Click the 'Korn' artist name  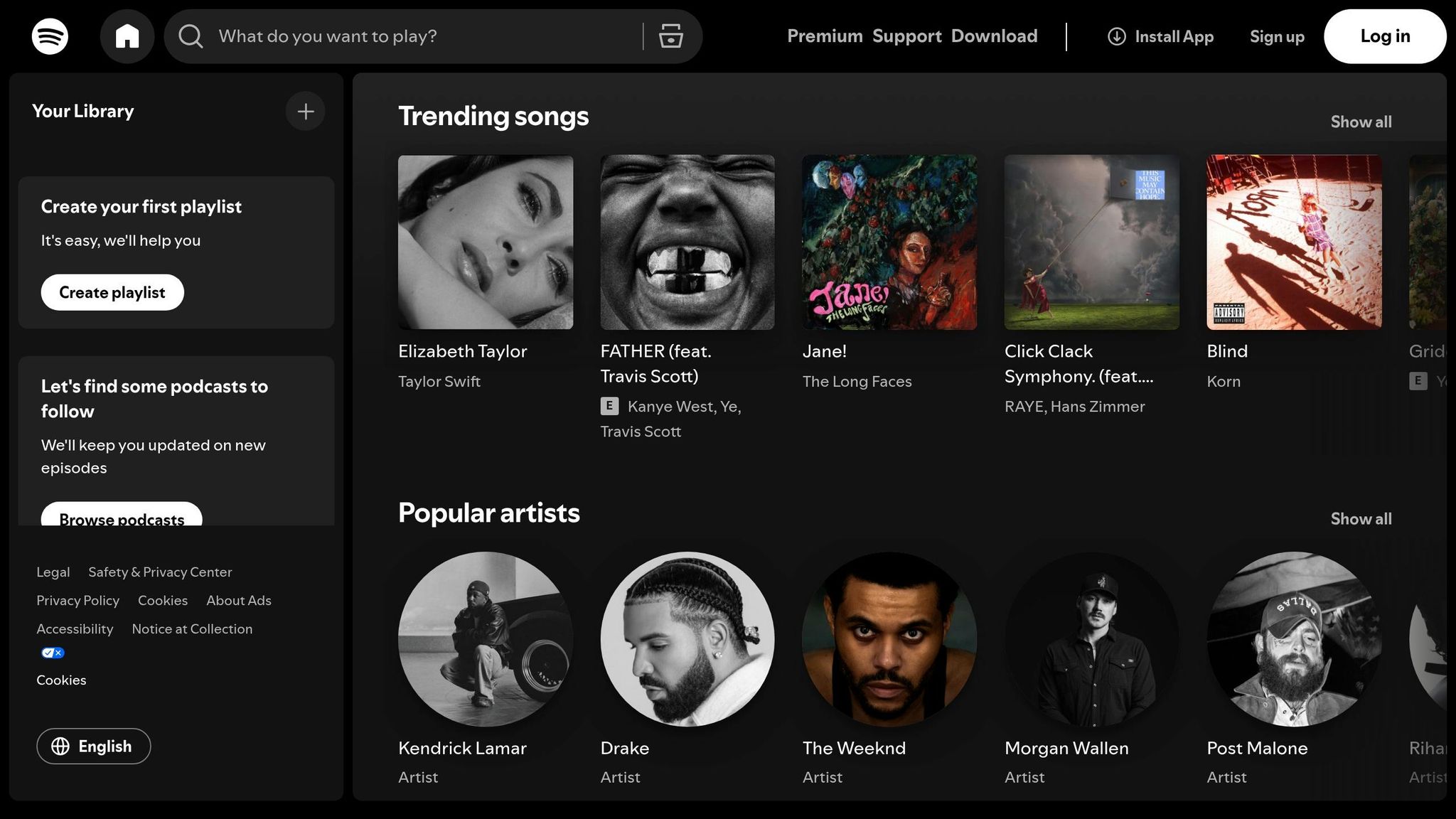point(1224,381)
